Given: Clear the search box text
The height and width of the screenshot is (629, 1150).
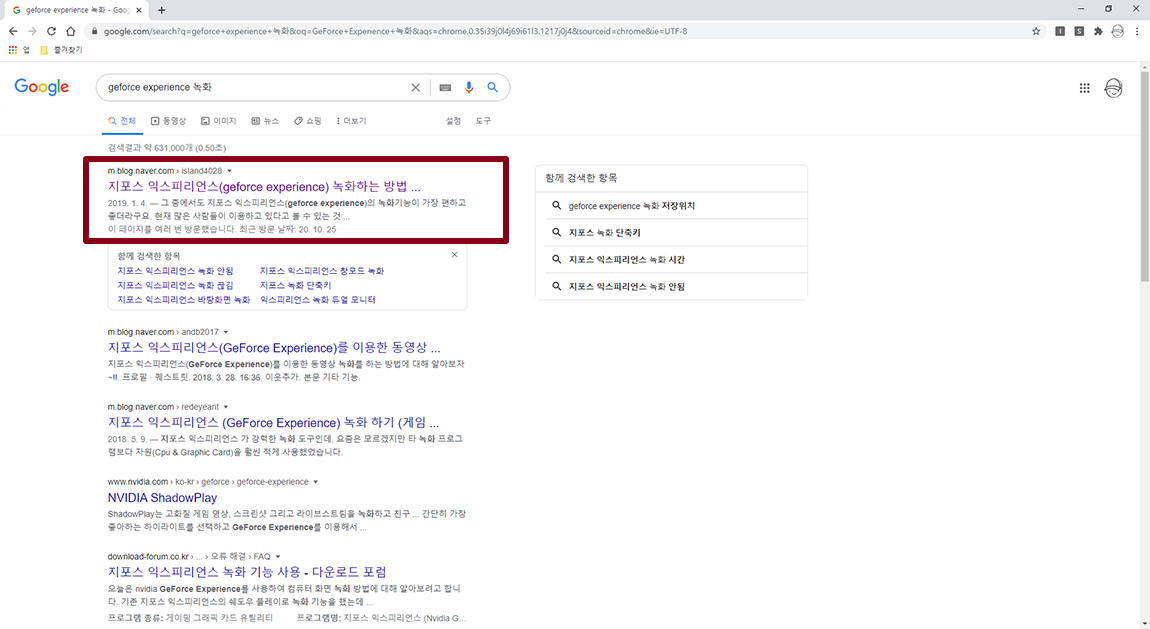Looking at the screenshot, I should pyautogui.click(x=415, y=87).
